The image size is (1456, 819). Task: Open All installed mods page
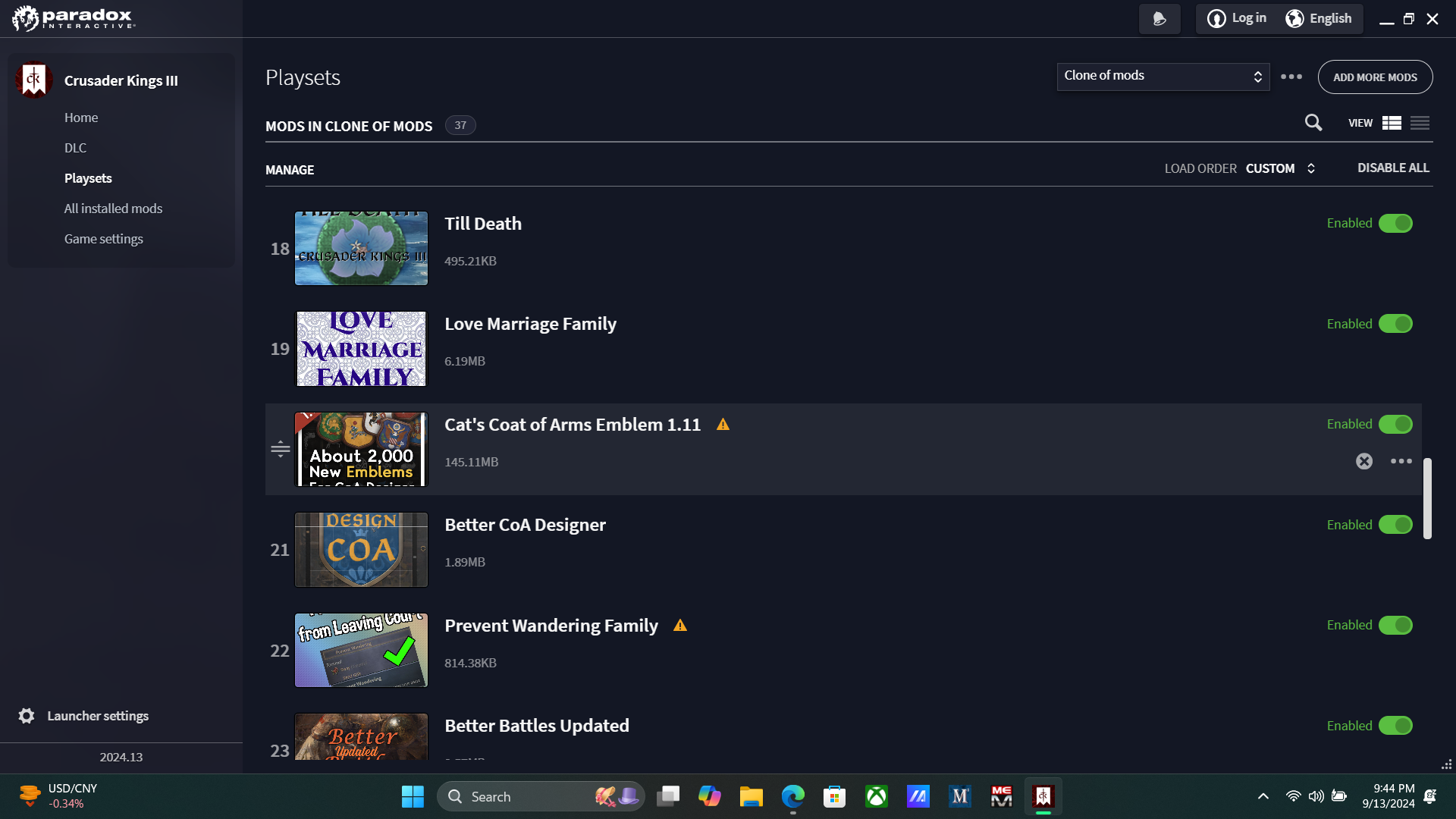[x=113, y=208]
